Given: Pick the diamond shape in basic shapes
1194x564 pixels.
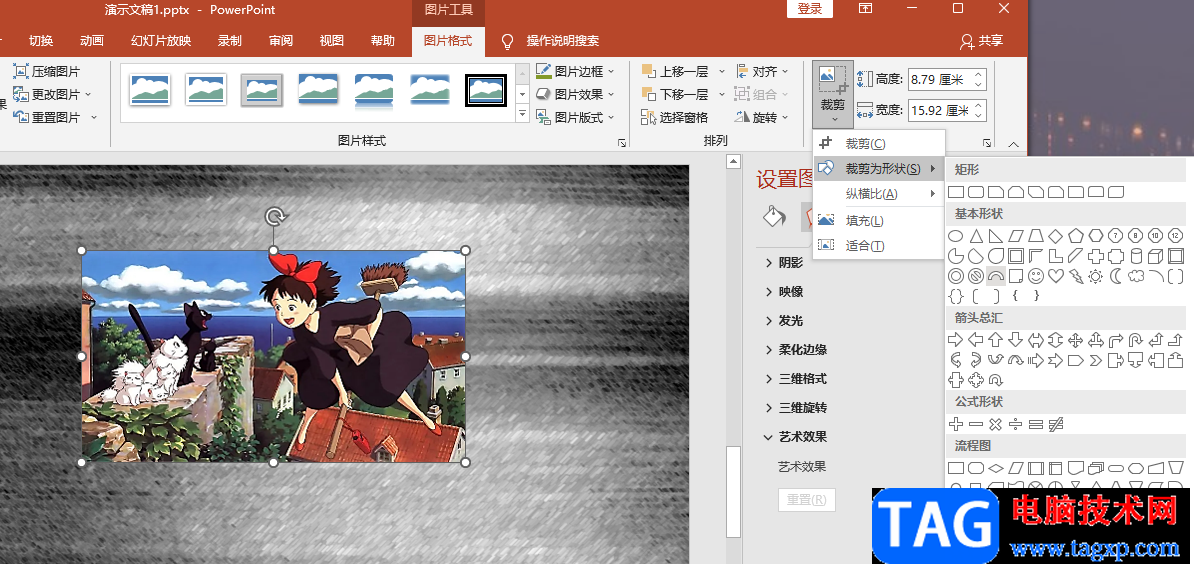Looking at the screenshot, I should pos(1055,236).
